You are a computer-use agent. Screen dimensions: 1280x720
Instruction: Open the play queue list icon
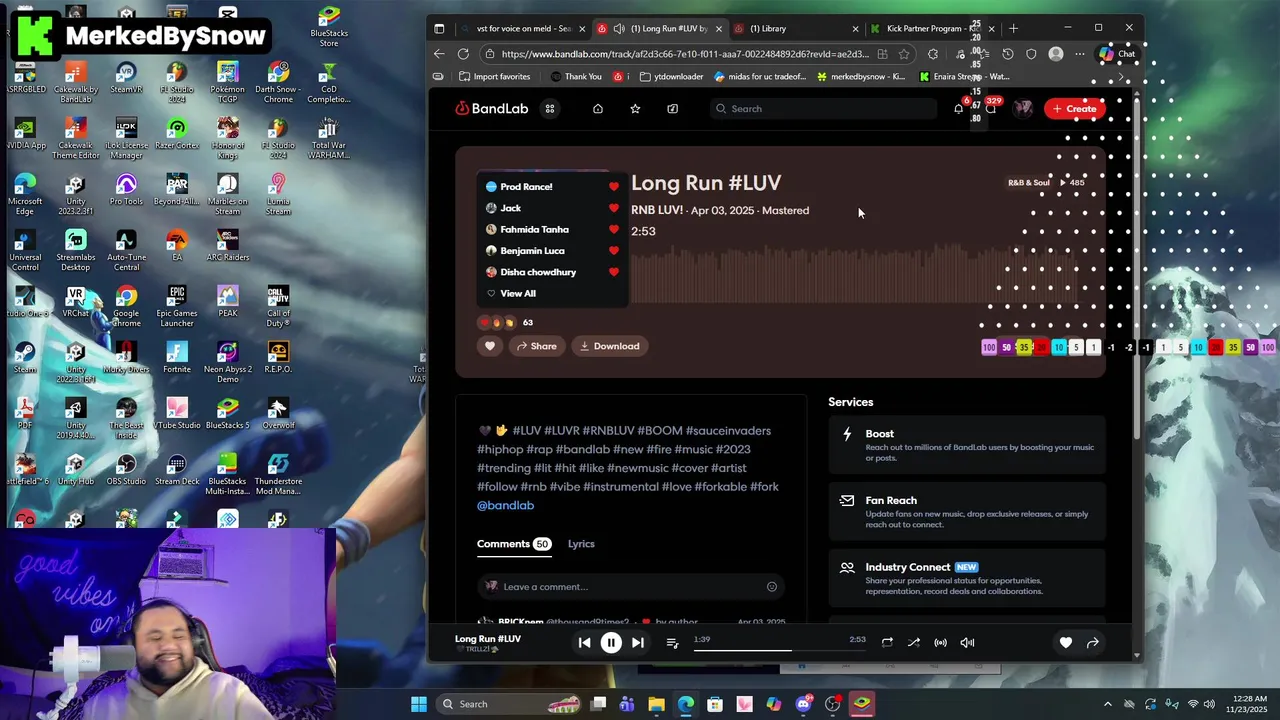[x=672, y=643]
